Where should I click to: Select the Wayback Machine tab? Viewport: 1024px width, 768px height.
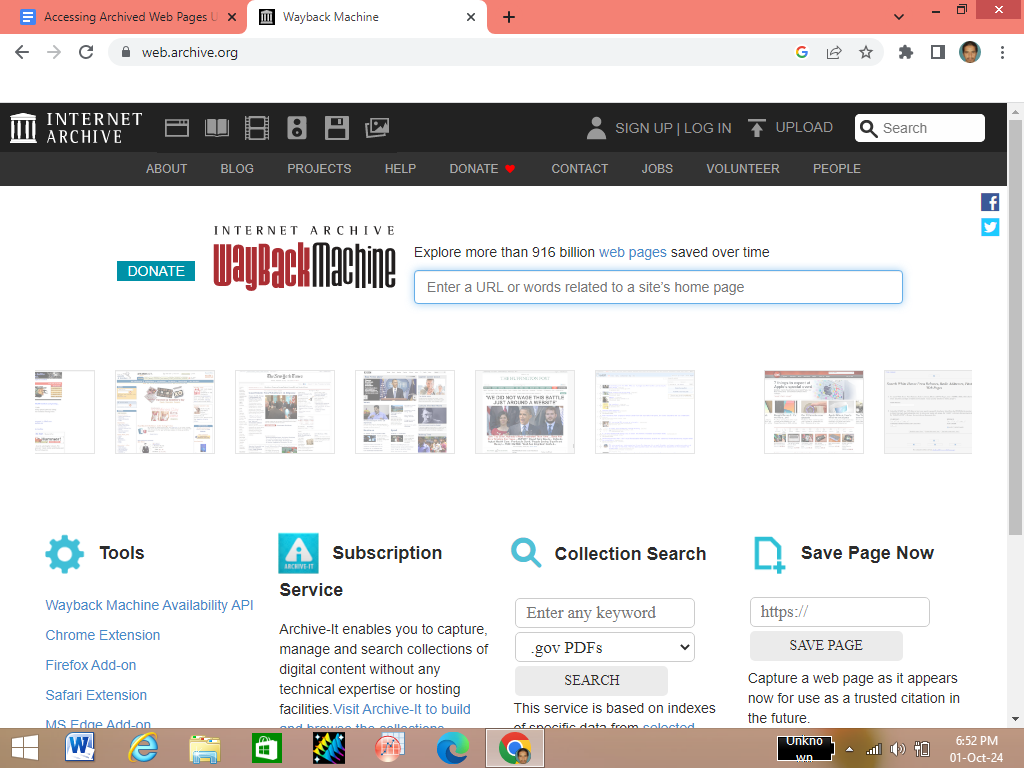click(367, 17)
